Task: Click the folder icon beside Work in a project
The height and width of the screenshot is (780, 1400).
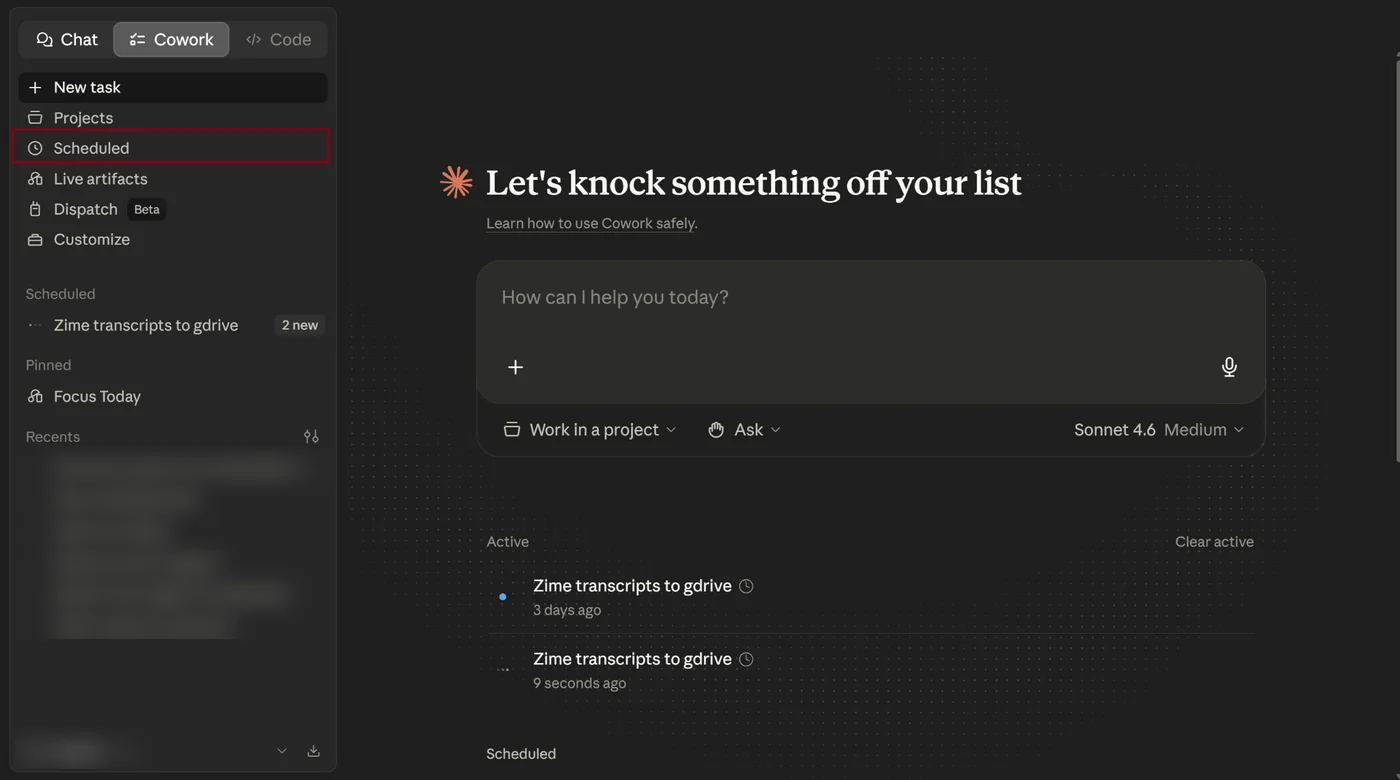Action: (512, 429)
